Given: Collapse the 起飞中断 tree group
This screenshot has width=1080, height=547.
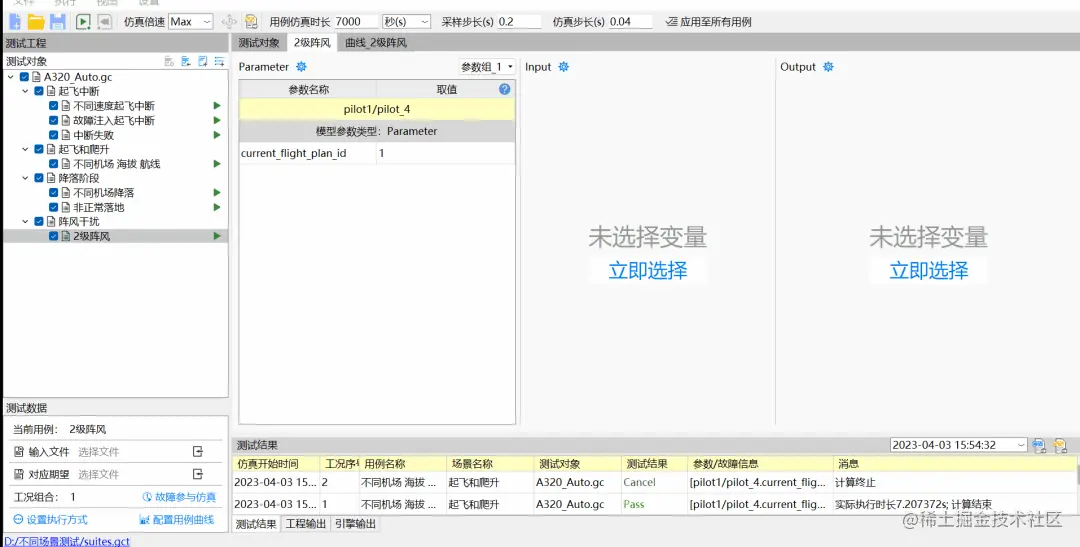Looking at the screenshot, I should 25,91.
